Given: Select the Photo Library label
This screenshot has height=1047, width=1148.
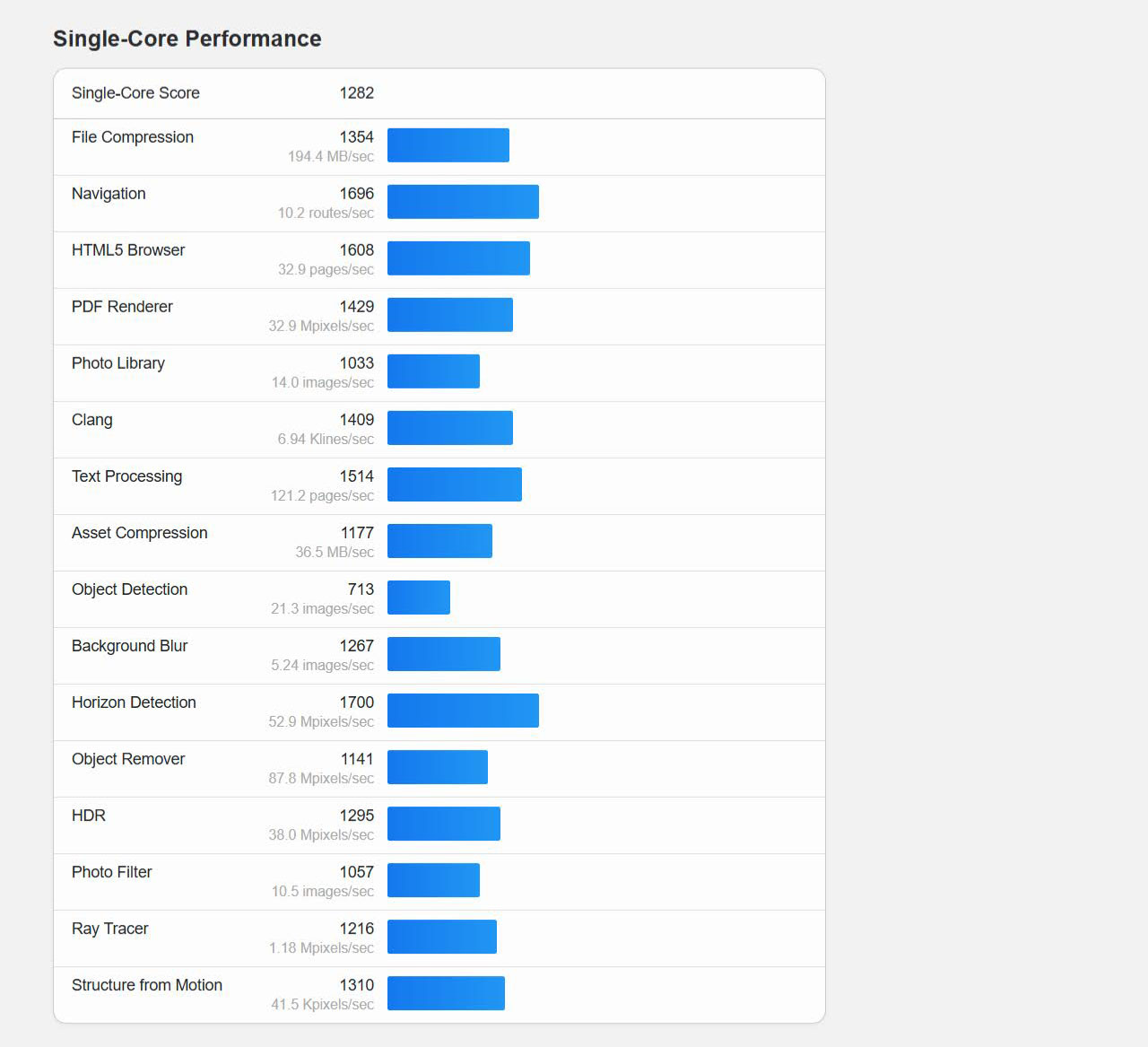Looking at the screenshot, I should point(118,363).
